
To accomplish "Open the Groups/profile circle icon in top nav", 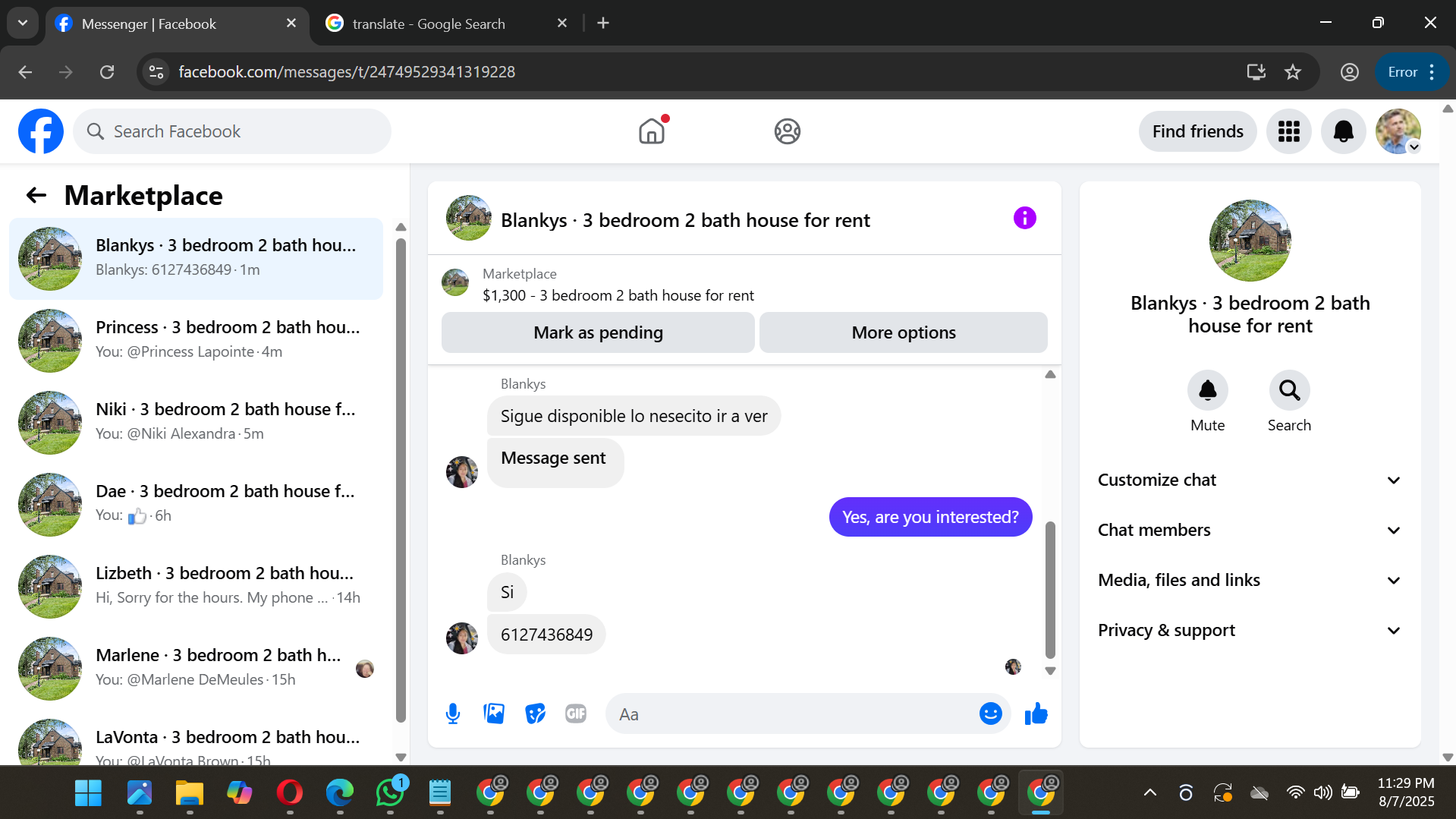I will click(x=788, y=131).
